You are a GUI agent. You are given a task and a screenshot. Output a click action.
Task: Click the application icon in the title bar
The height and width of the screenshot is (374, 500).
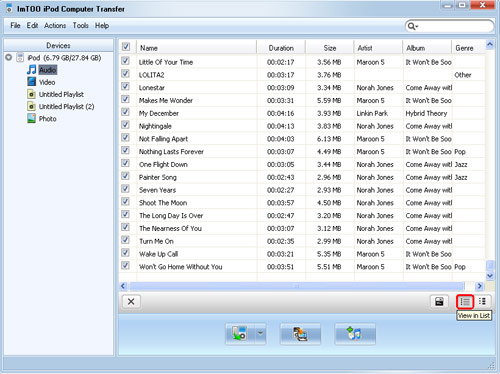point(9,8)
